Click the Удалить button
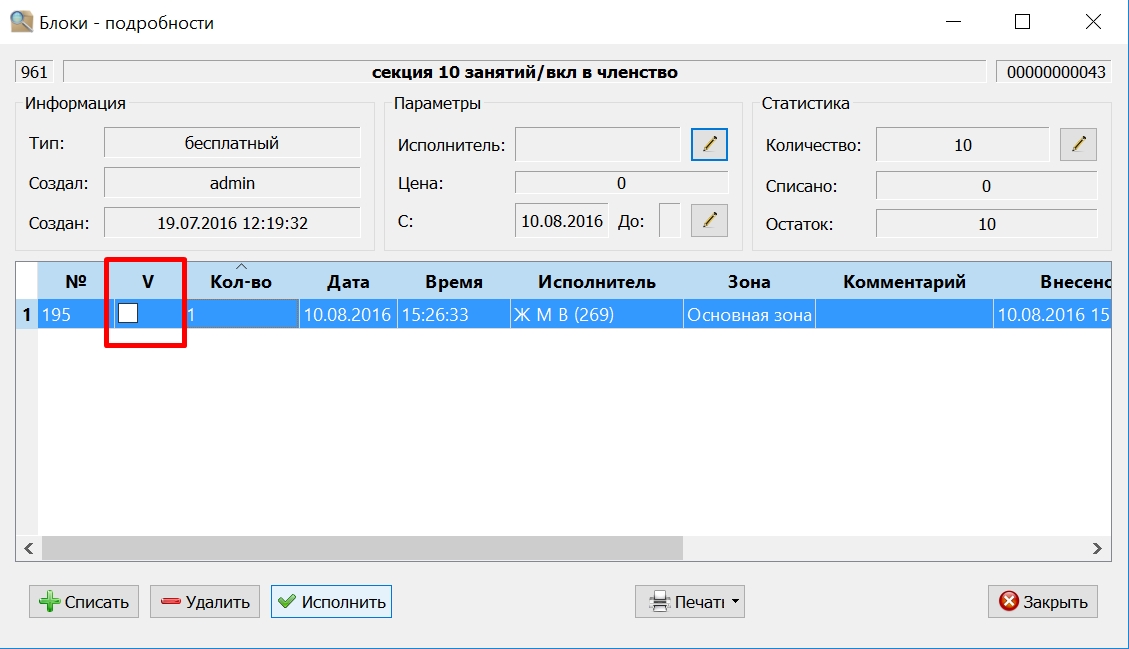The height and width of the screenshot is (649, 1129). tap(204, 601)
